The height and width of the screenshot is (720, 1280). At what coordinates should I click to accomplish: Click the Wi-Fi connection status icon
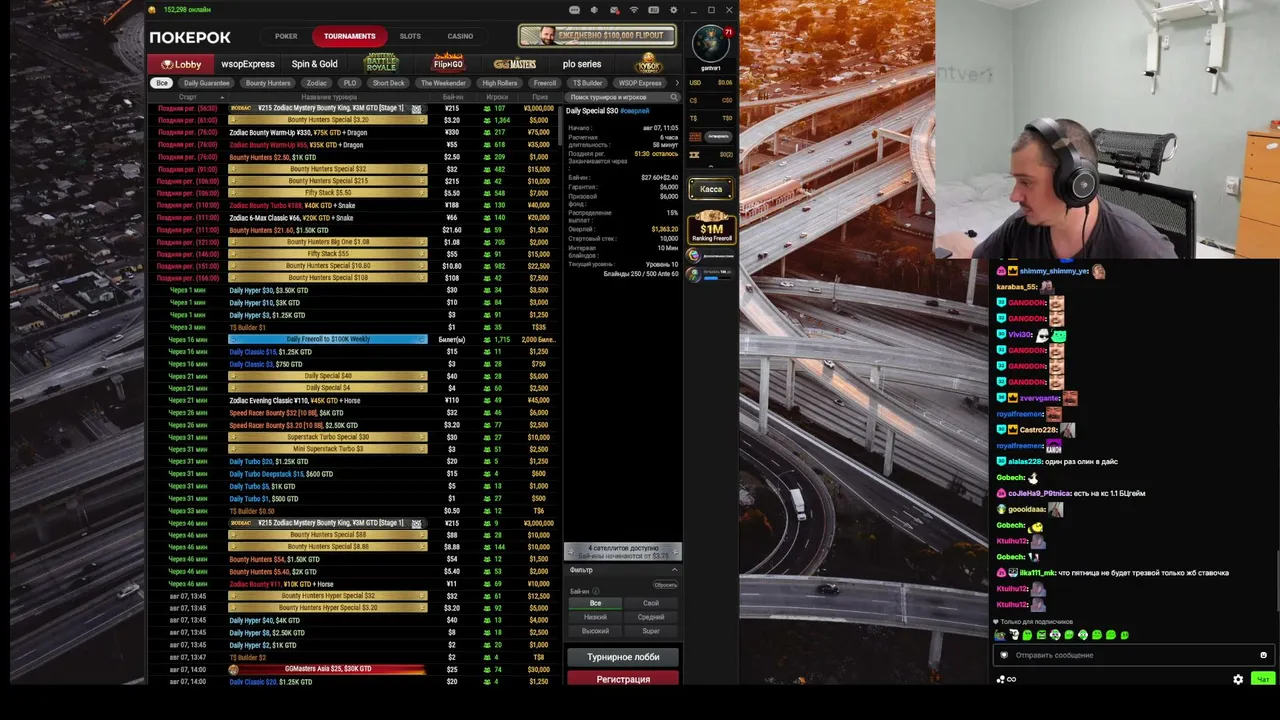(x=634, y=10)
